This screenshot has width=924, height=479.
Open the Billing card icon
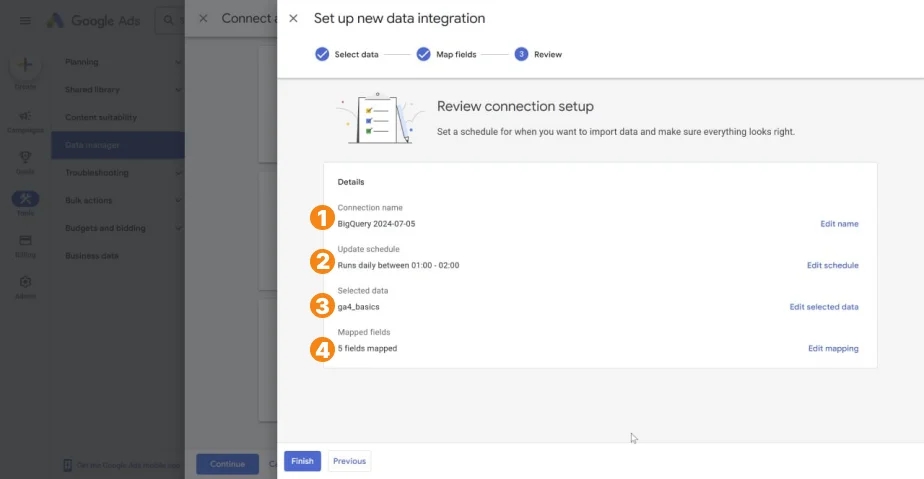25,240
